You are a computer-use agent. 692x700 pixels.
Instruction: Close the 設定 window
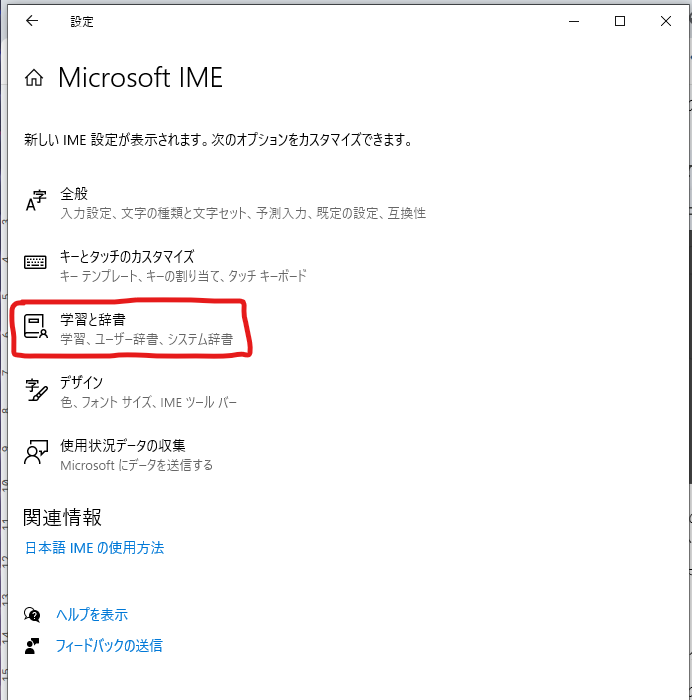click(666, 21)
